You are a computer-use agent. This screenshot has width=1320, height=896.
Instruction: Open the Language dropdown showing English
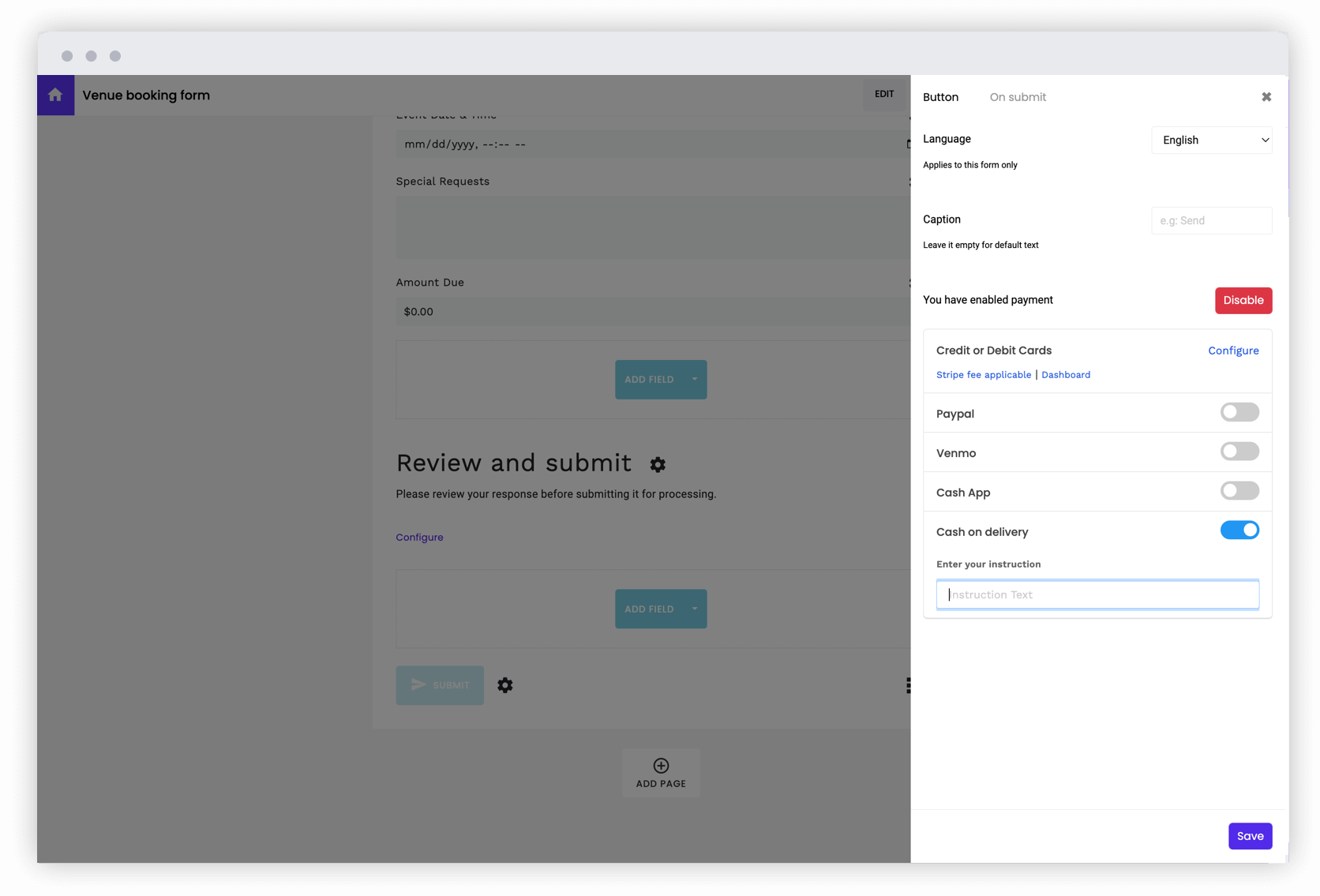pos(1211,140)
